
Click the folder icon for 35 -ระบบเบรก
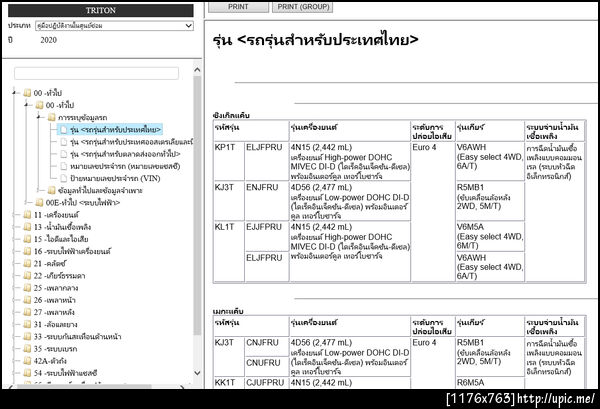27,349
